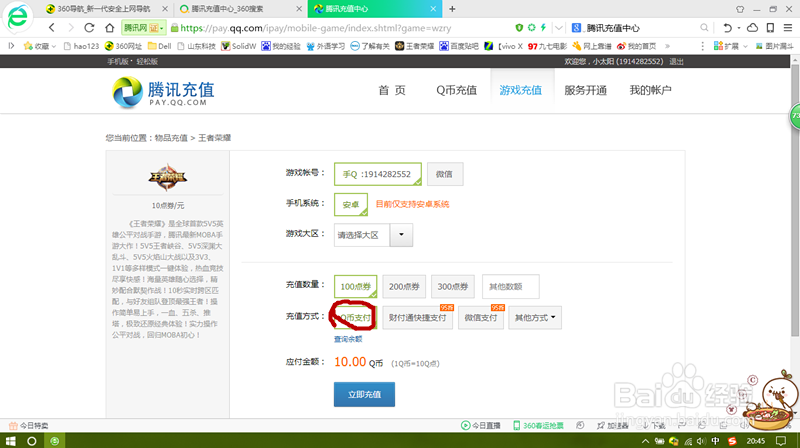
Task: Click the green shield security icon
Action: [x=519, y=28]
